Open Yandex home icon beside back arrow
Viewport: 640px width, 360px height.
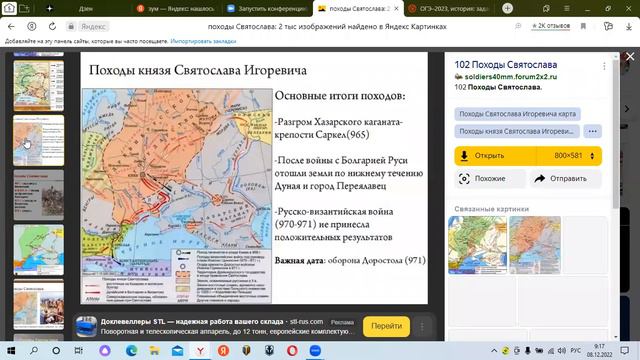31,27
